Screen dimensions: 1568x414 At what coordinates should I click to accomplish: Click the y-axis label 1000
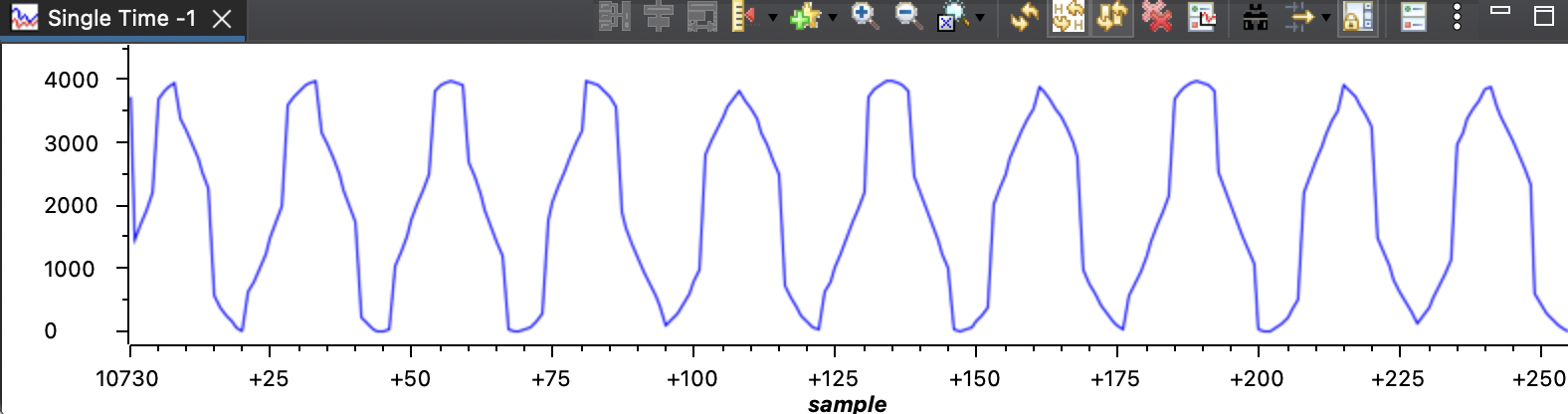(x=72, y=269)
